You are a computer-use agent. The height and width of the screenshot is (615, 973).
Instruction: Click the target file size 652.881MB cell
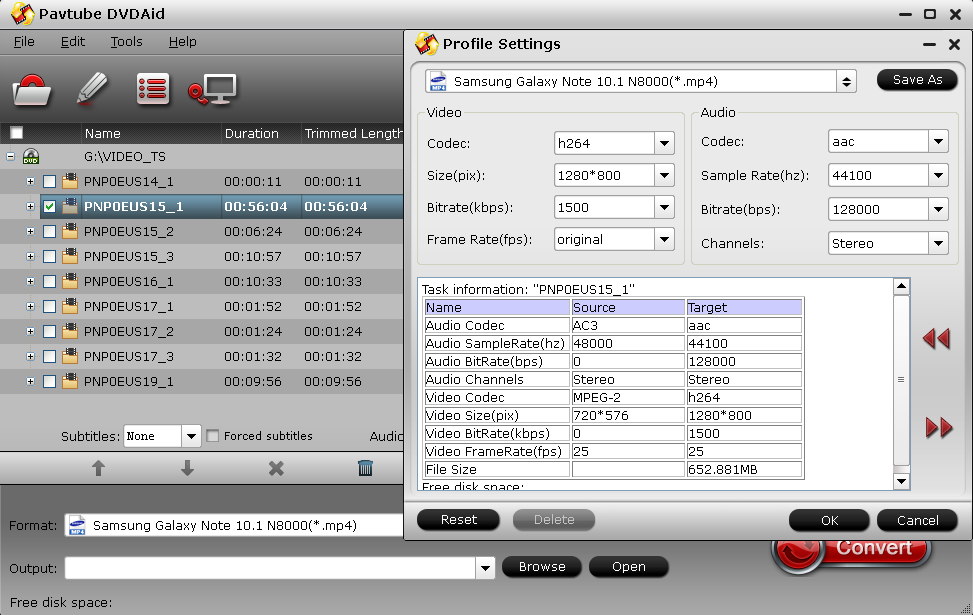coord(744,469)
